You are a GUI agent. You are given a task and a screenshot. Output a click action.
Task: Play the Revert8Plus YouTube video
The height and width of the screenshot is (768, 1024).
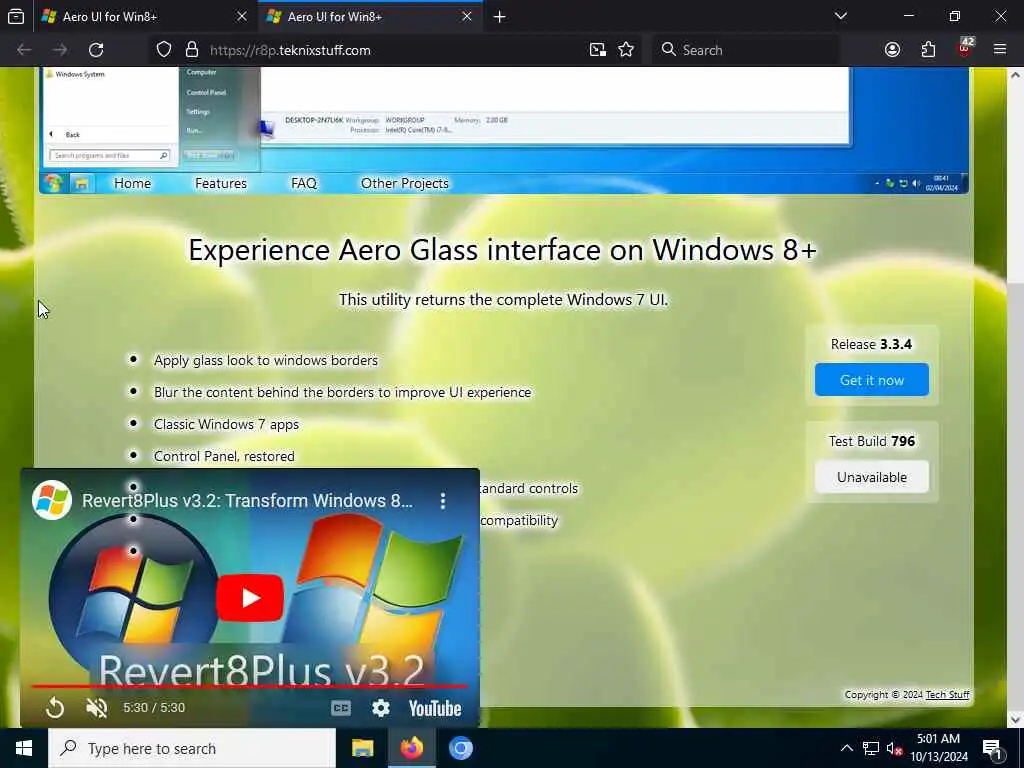point(249,598)
